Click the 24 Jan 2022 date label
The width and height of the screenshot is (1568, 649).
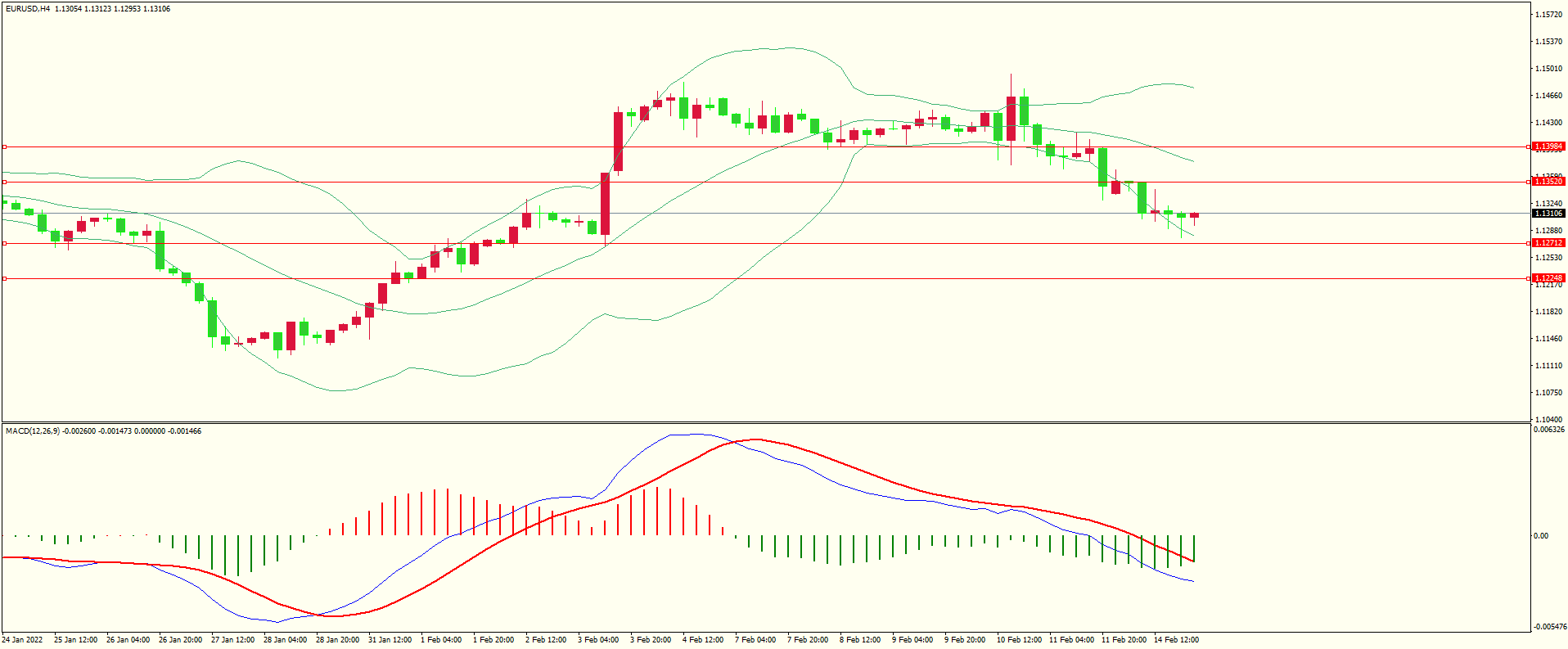point(23,640)
